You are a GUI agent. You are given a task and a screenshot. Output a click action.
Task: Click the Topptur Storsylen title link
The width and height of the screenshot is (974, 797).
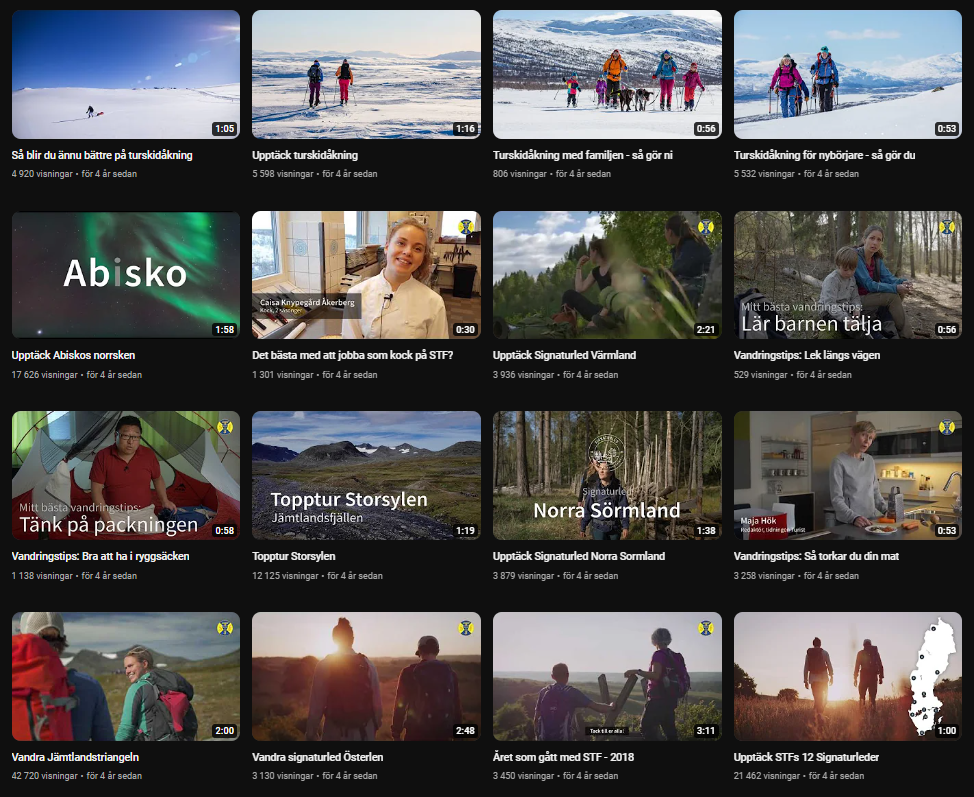coord(293,556)
